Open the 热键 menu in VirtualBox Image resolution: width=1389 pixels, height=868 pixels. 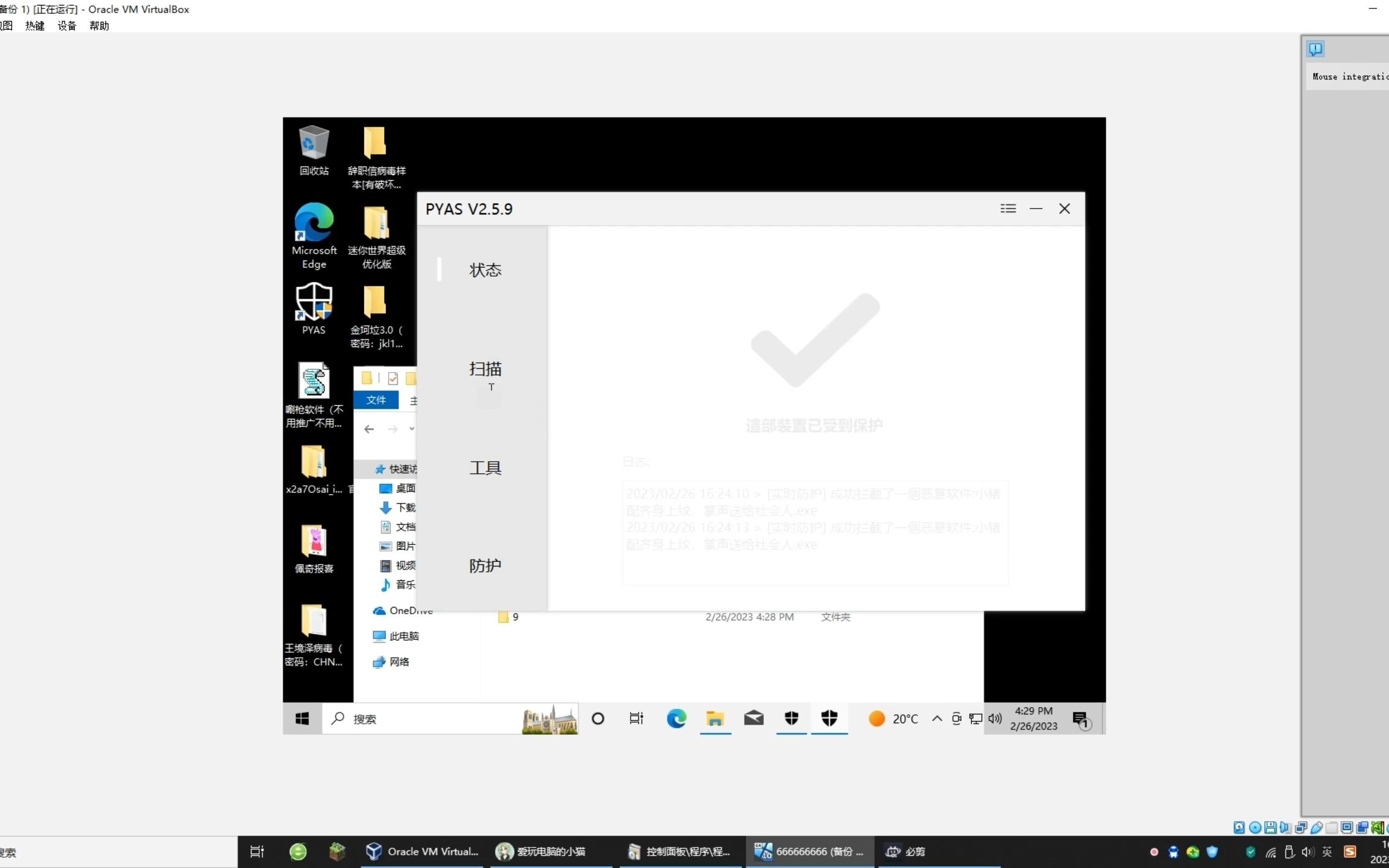(x=34, y=25)
